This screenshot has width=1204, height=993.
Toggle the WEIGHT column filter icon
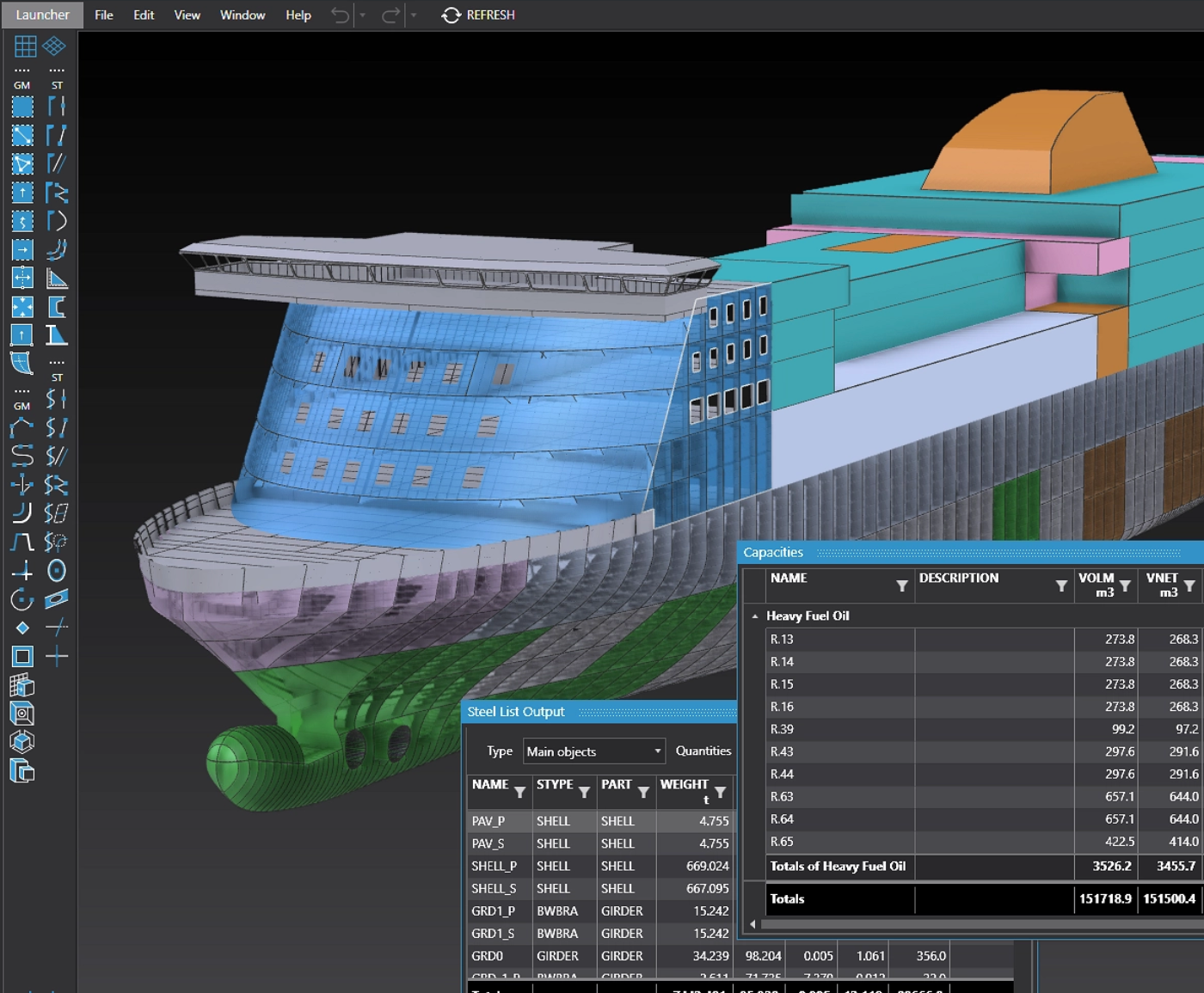720,792
